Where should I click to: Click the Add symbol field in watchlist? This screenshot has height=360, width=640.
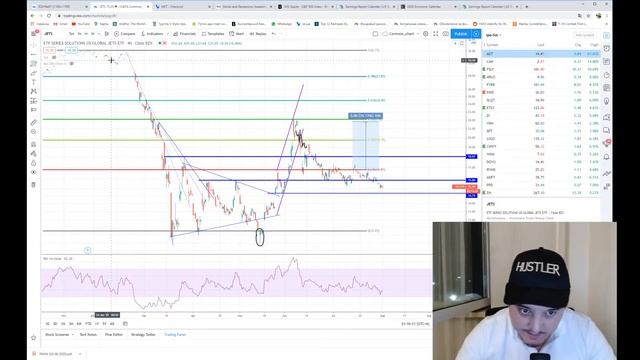click(x=585, y=35)
